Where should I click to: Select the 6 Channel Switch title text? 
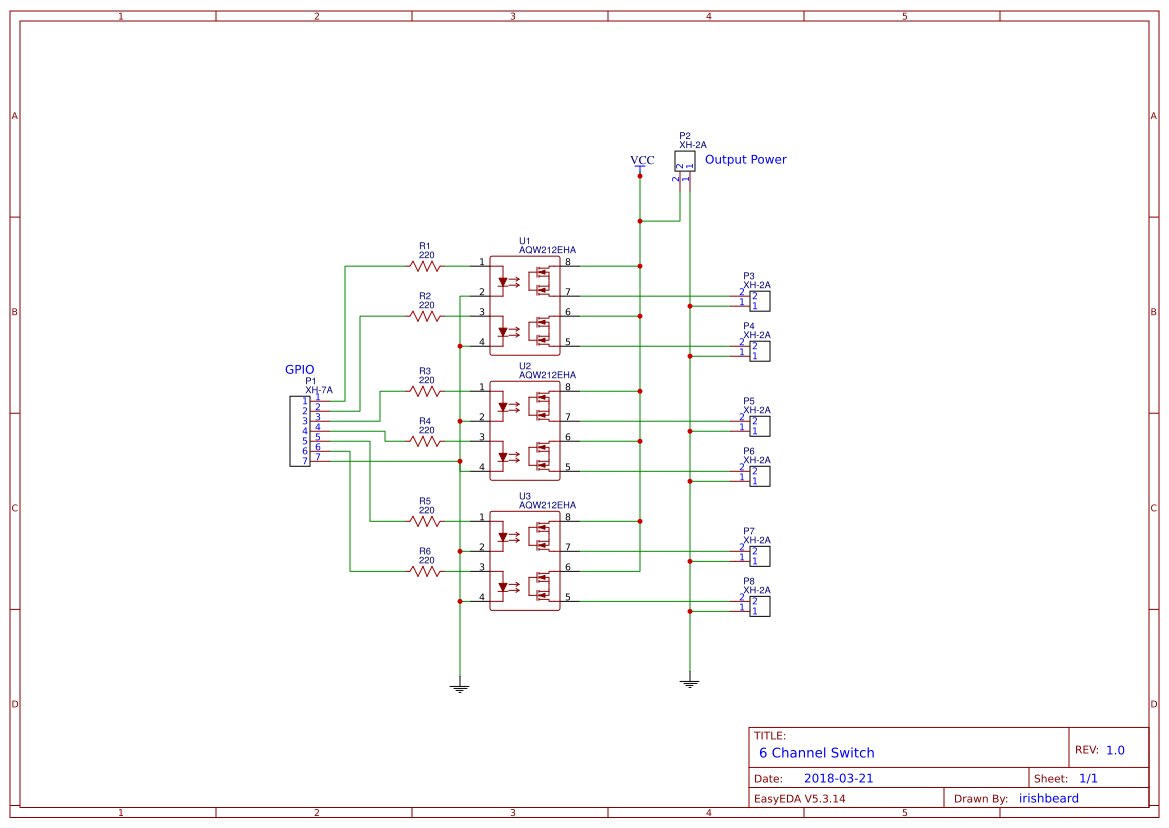click(x=816, y=752)
